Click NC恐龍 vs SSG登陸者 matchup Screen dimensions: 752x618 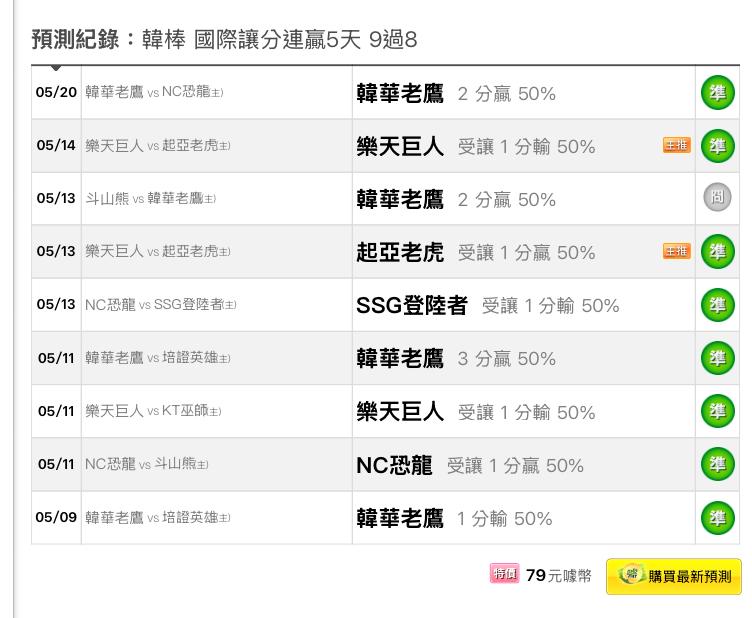161,304
